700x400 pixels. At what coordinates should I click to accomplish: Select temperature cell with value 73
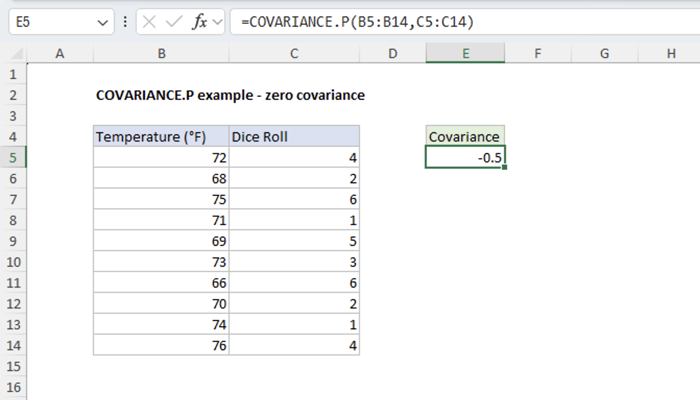[x=161, y=262]
